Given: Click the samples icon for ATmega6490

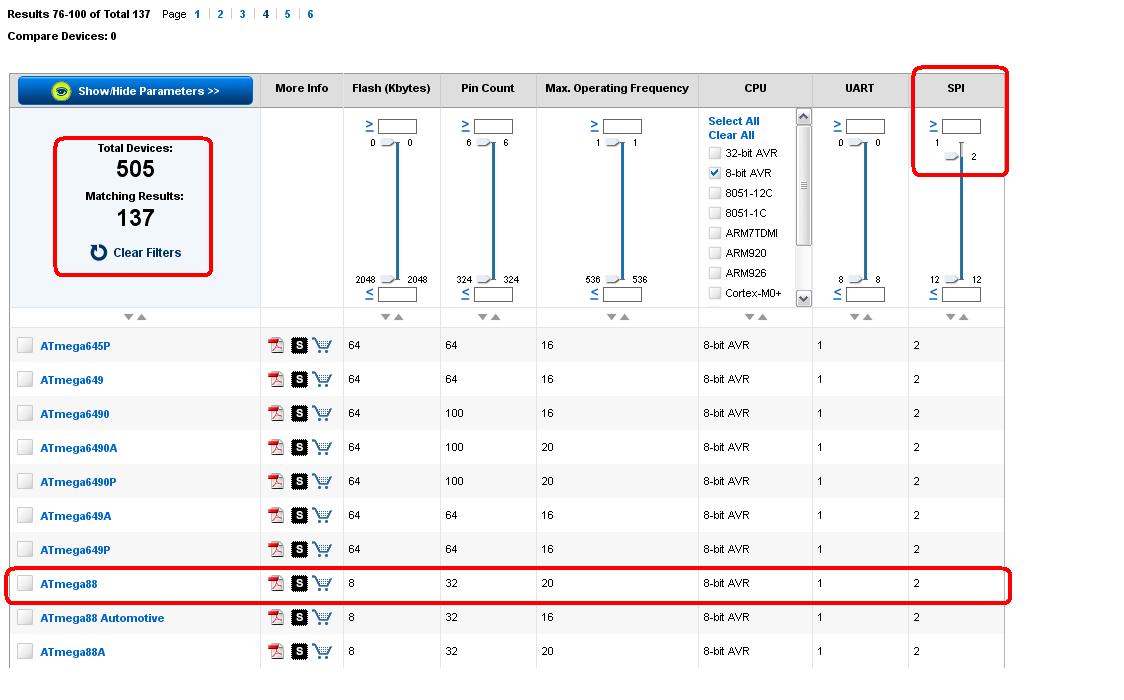Looking at the screenshot, I should click(300, 413).
